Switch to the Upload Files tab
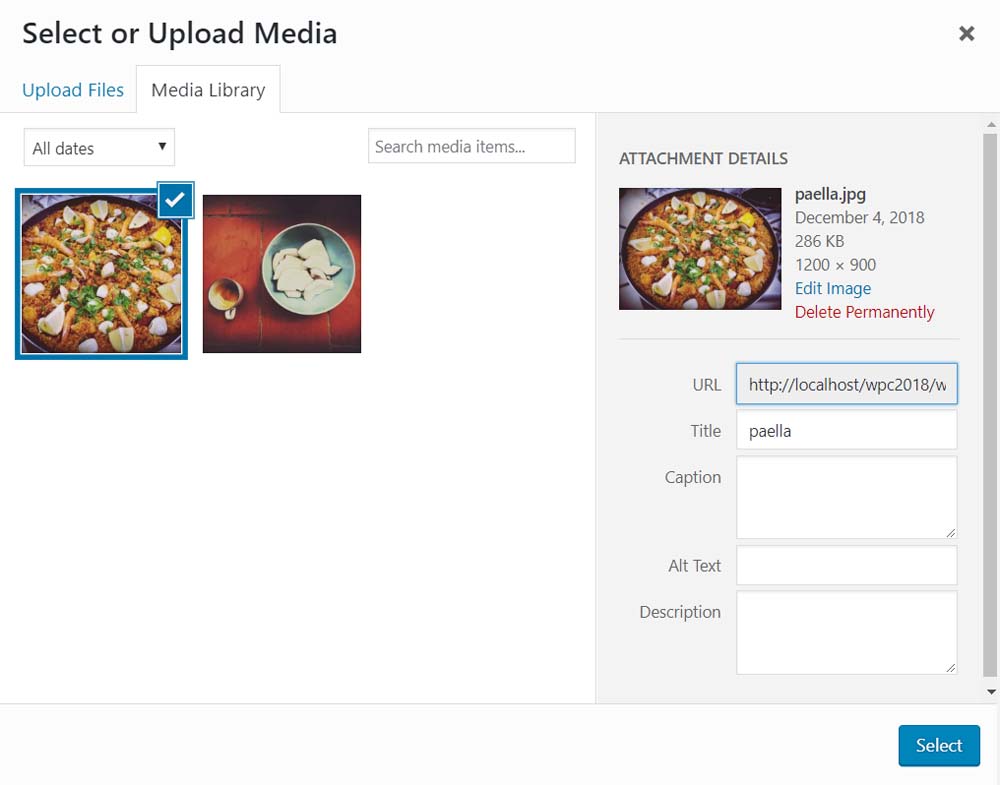Screen dimensions: 1000x785 73,90
